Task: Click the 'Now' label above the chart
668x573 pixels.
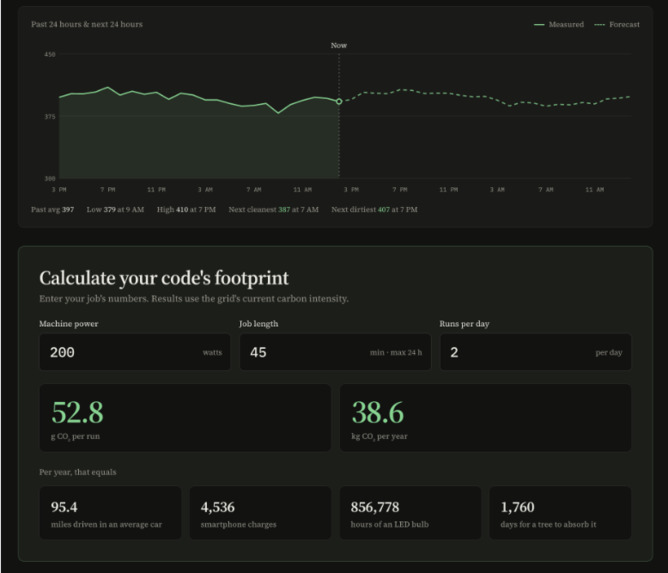Action: 339,45
